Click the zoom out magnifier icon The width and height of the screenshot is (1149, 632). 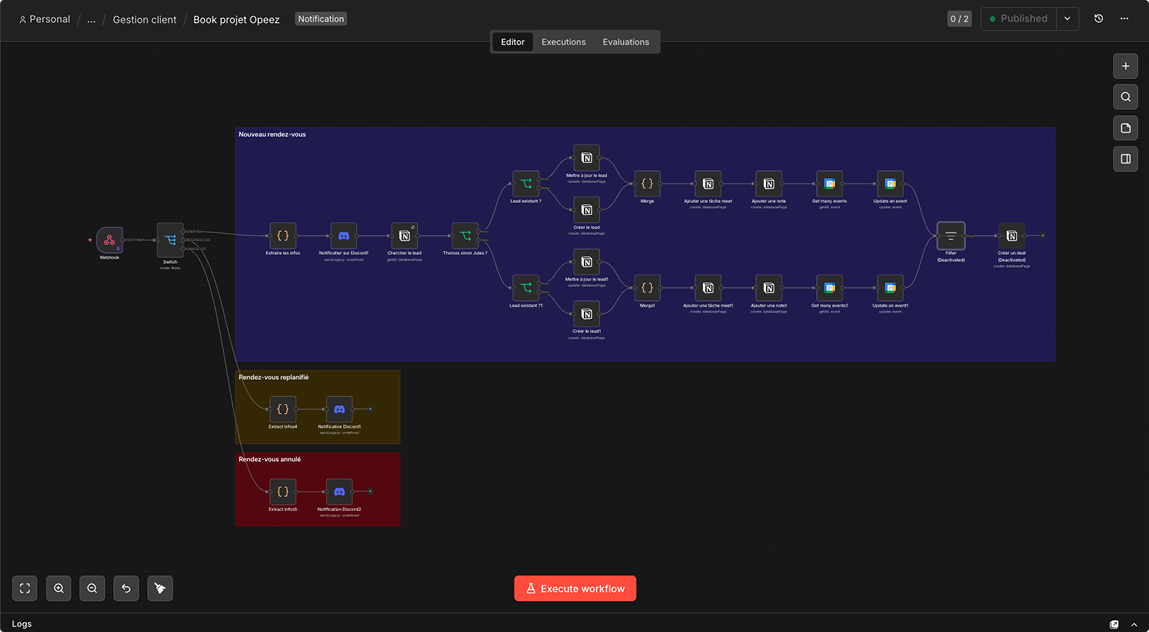[92, 588]
